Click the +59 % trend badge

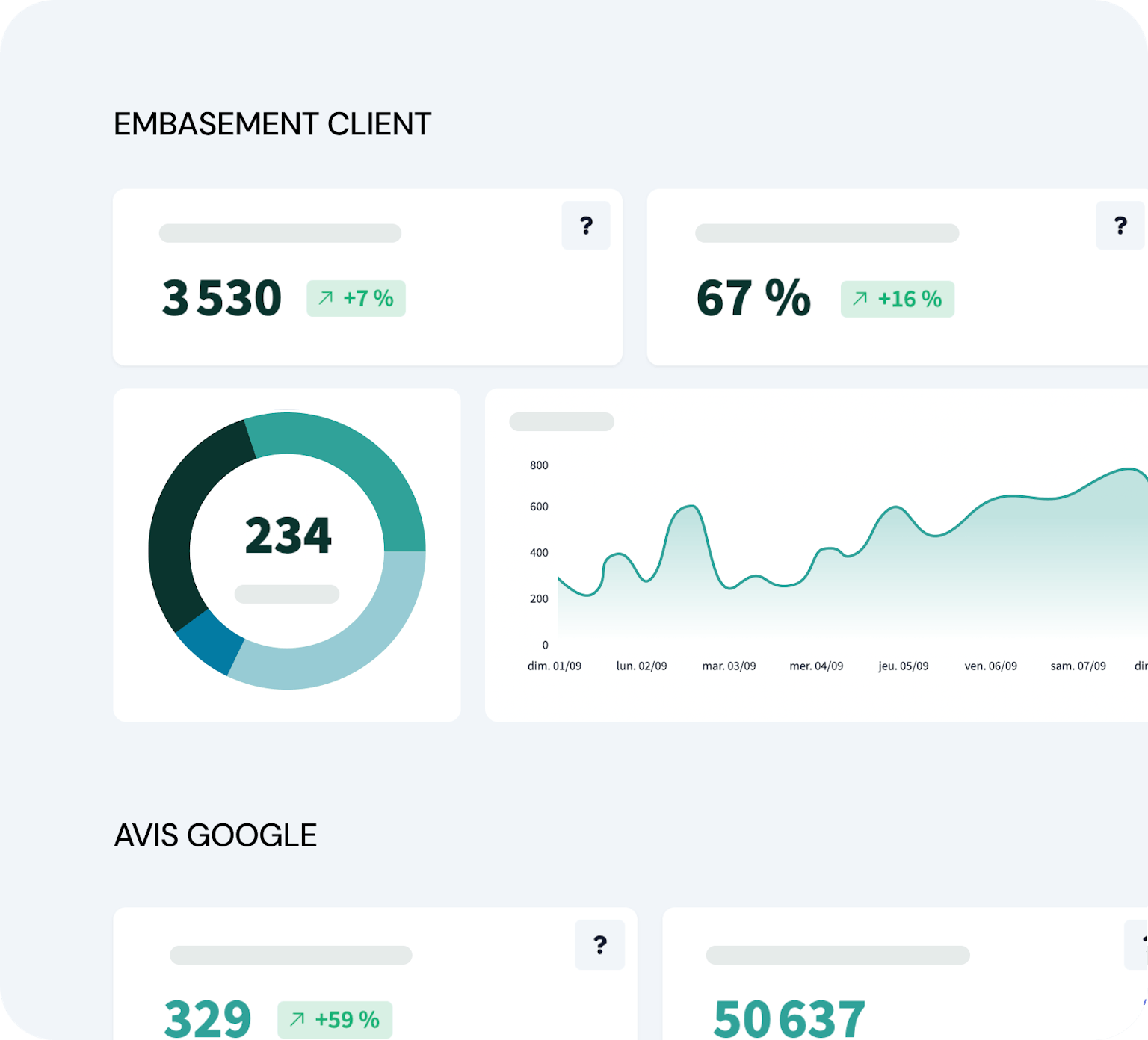[335, 1020]
